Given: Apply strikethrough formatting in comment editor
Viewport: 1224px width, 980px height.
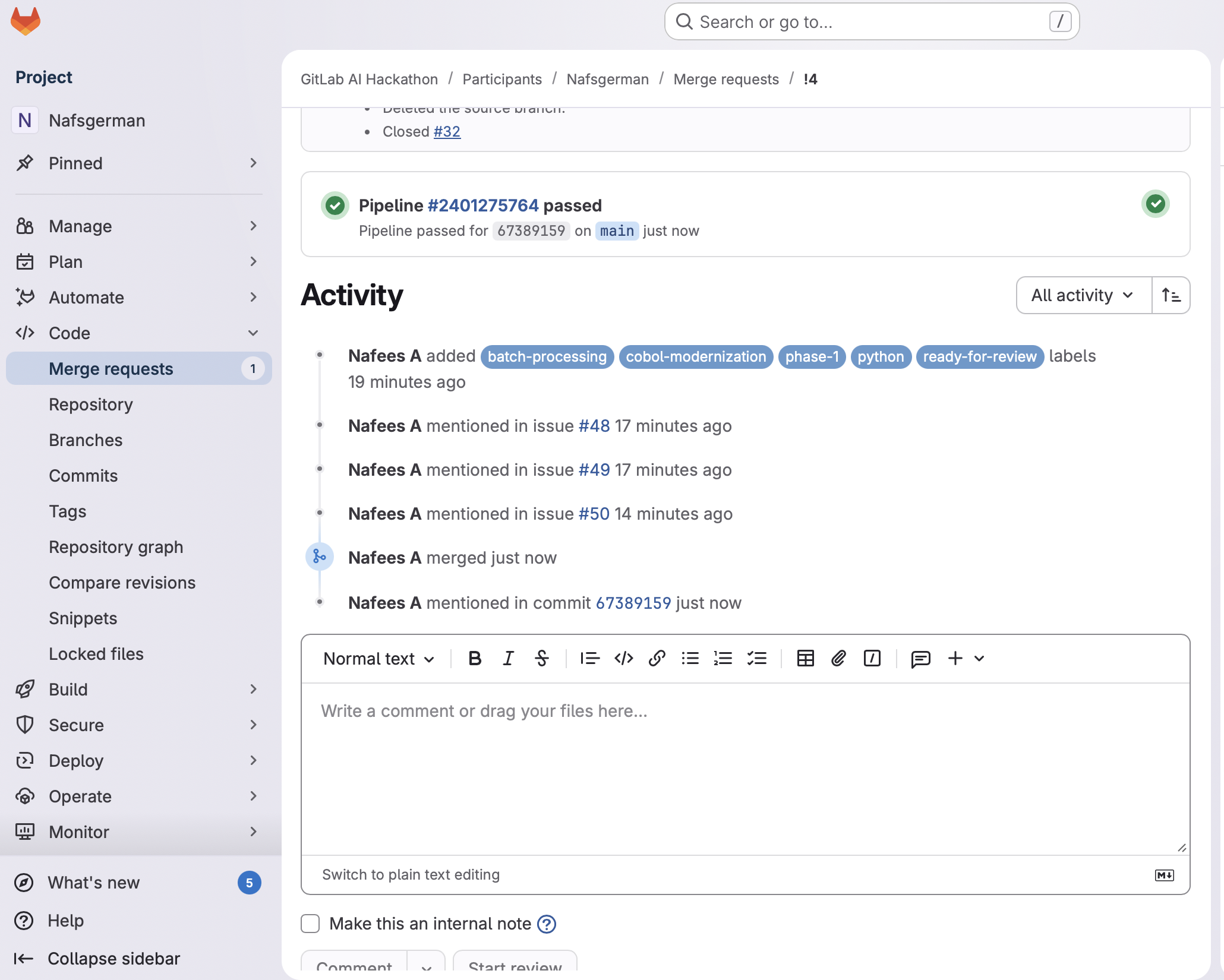Looking at the screenshot, I should pos(541,658).
